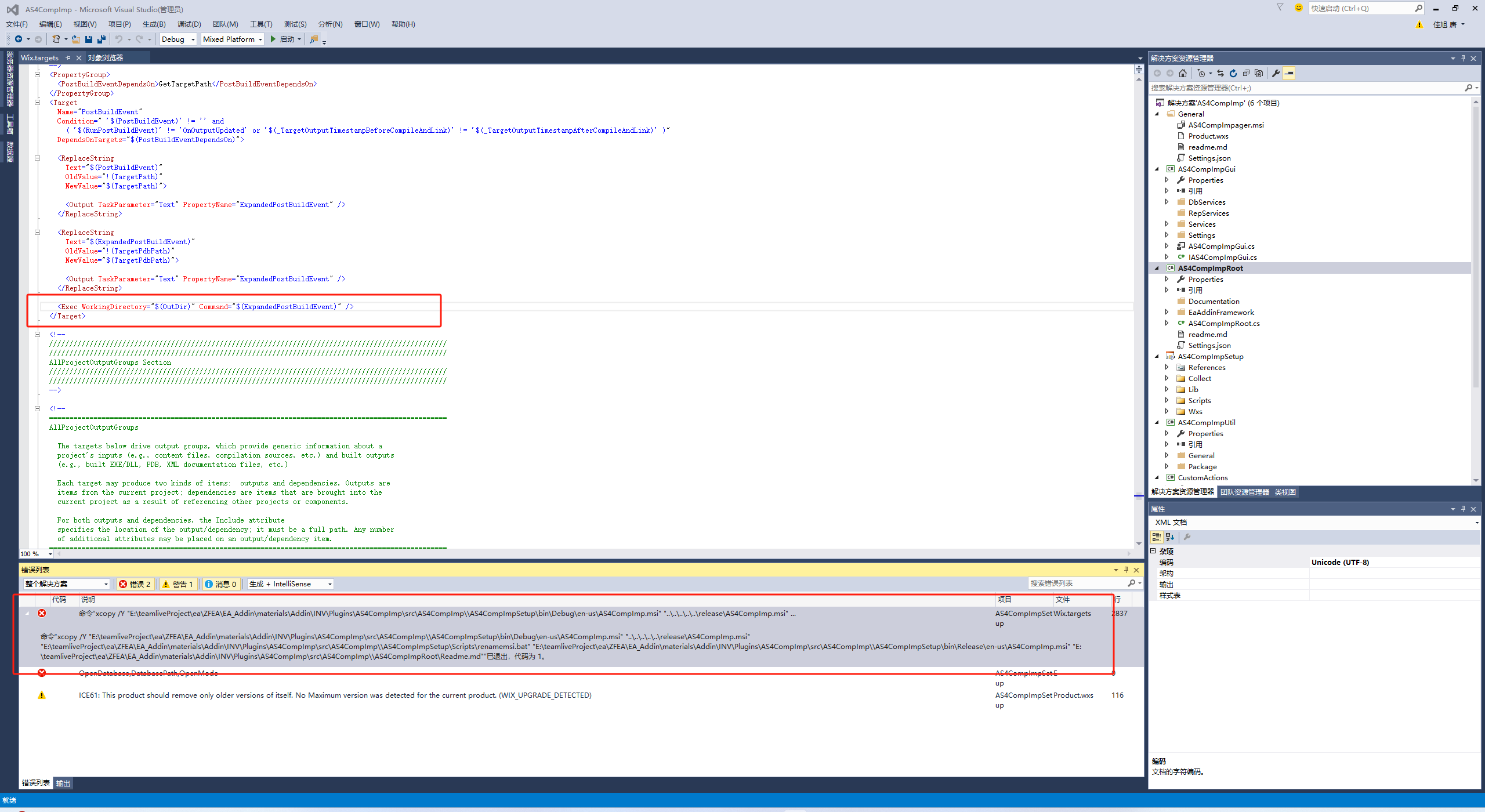Toggle the Errors 2 filter button

point(135,584)
